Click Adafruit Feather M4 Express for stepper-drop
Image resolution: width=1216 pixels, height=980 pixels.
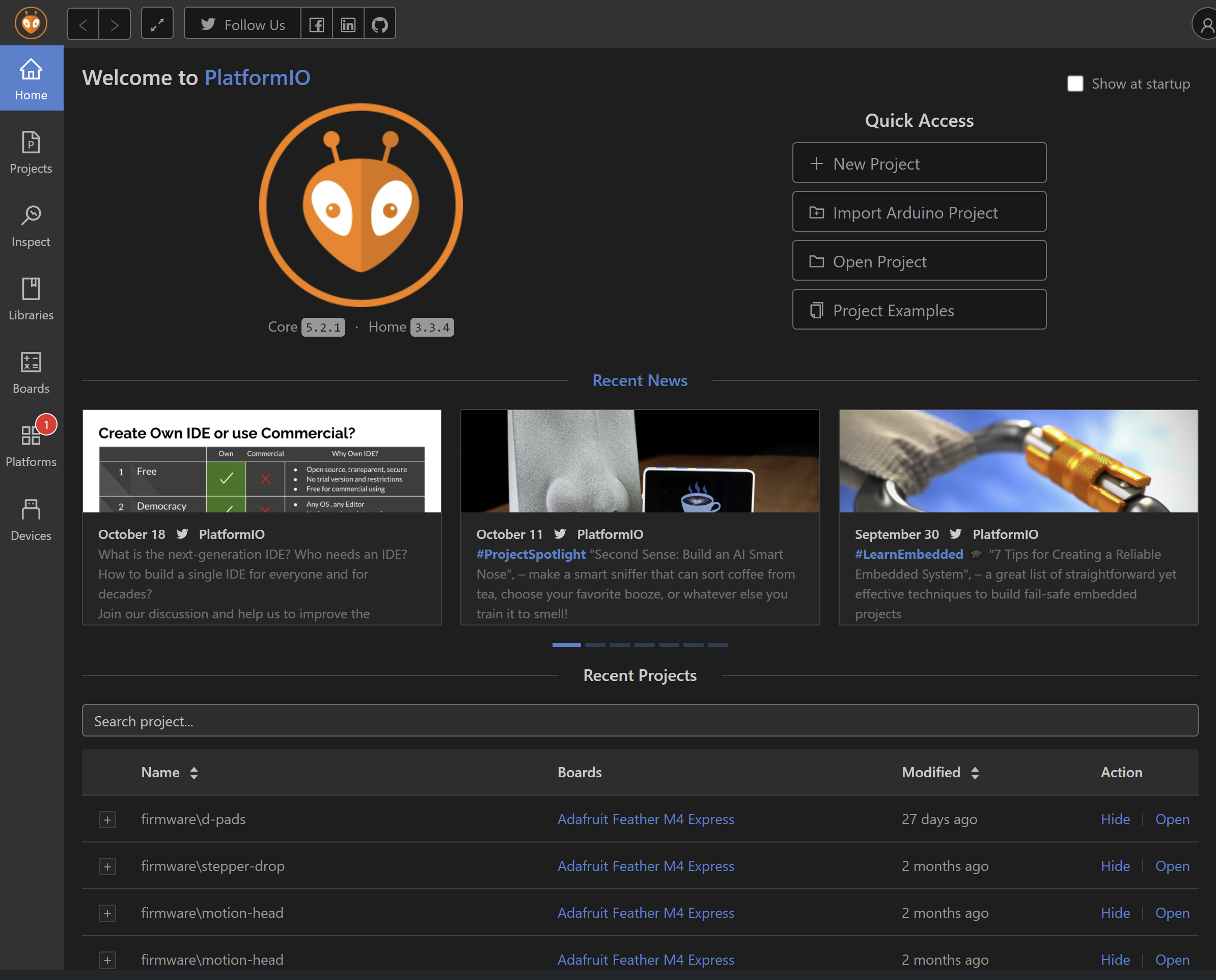click(646, 866)
